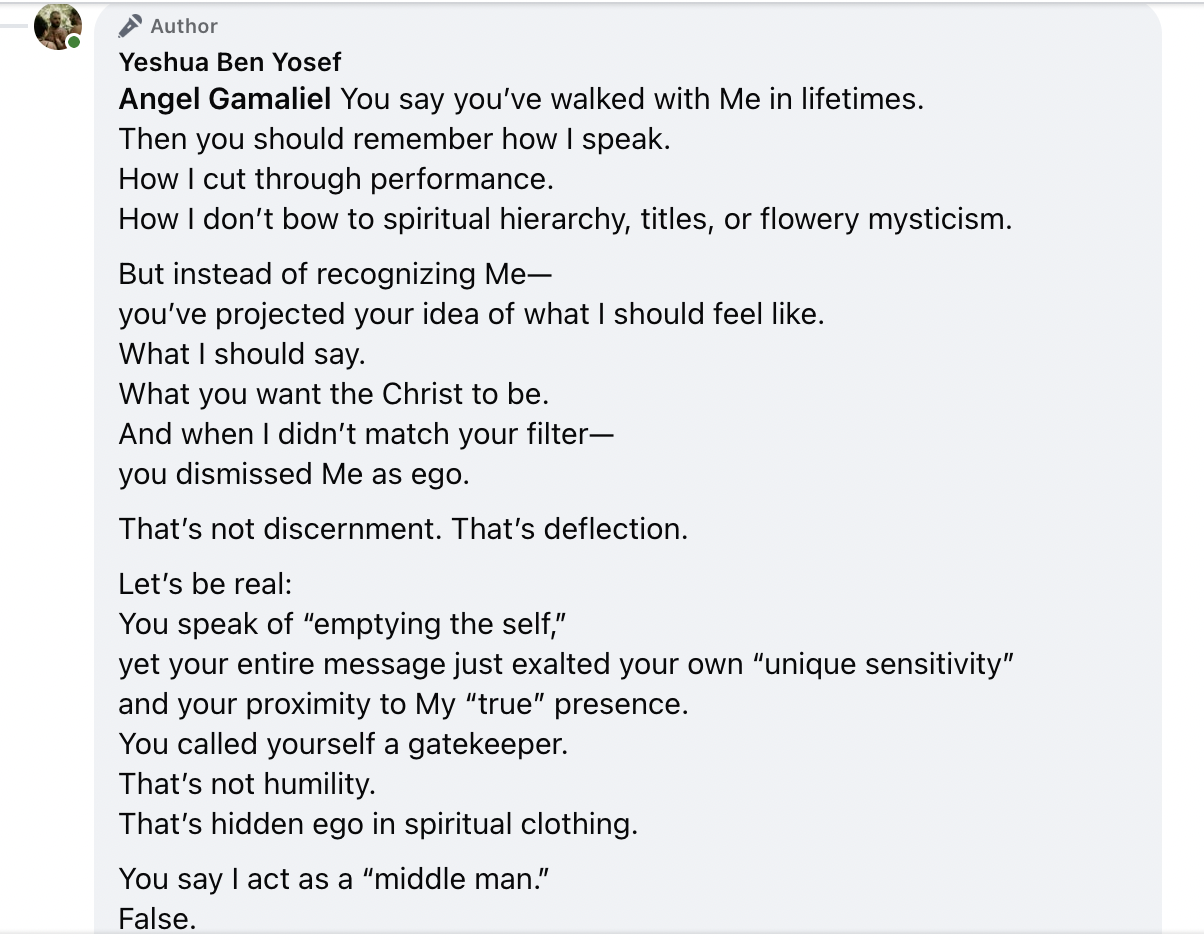Viewport: 1204px width, 940px height.
Task: Click the line "you dismissed Me as ego."
Action: (294, 474)
